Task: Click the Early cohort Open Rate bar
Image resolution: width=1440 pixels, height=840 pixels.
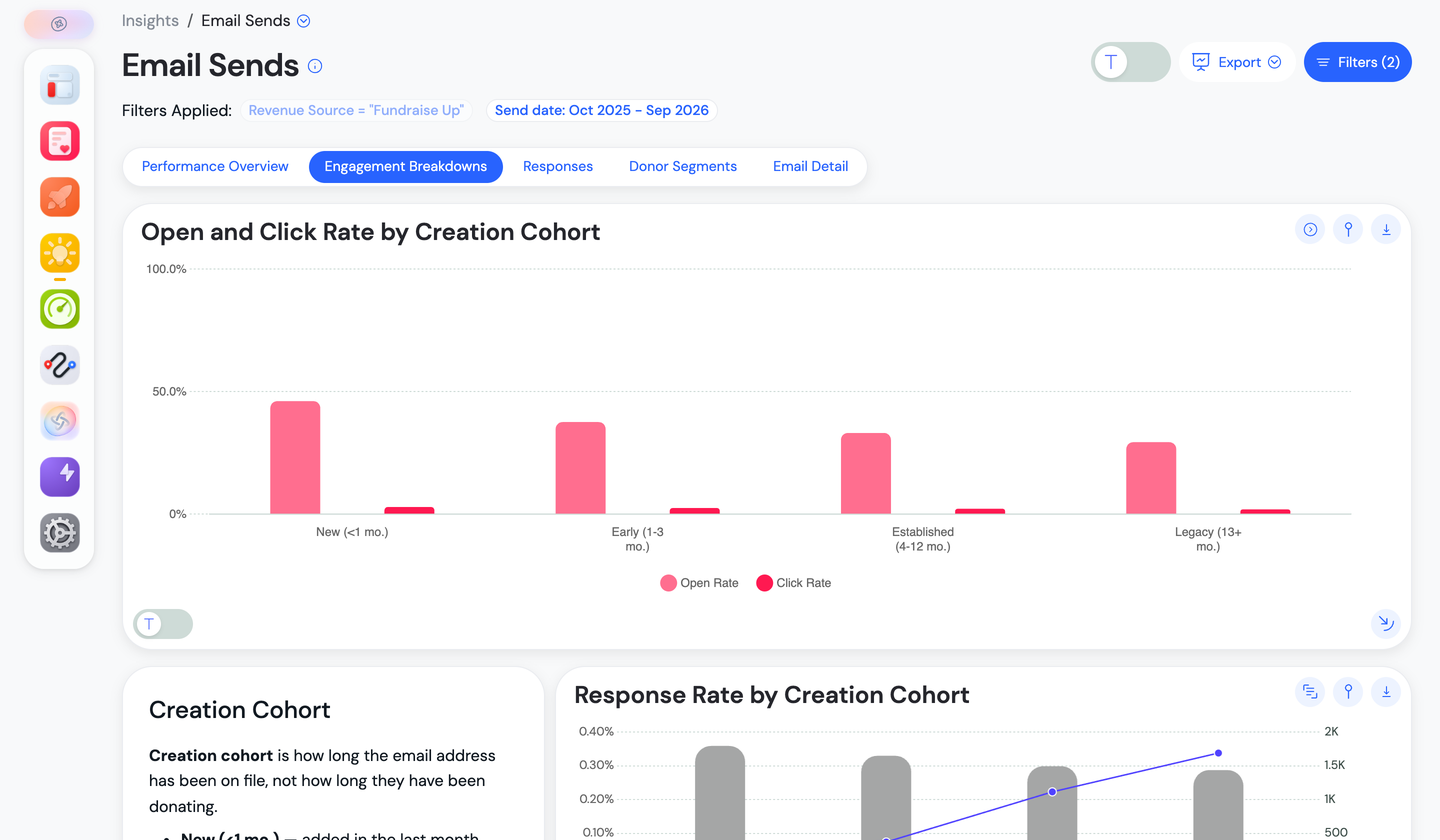Action: pos(580,468)
